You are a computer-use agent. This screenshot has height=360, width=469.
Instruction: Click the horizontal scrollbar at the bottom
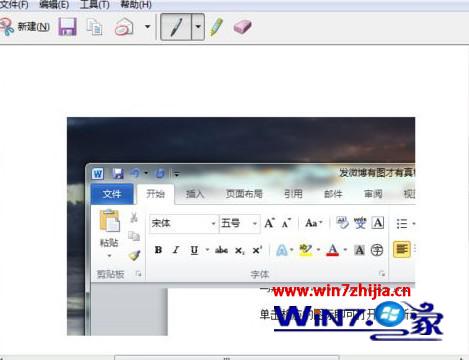point(227,357)
